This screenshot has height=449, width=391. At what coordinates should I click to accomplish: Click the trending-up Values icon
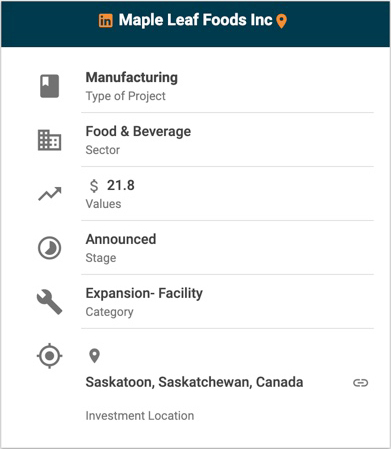coord(50,194)
